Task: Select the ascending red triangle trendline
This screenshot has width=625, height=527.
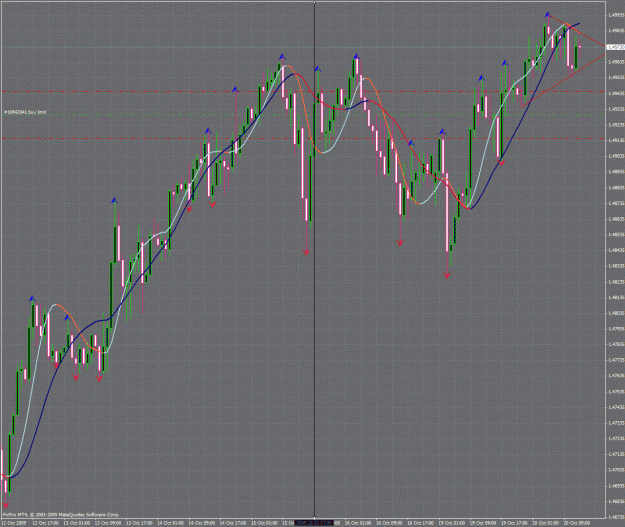Action: coord(563,80)
